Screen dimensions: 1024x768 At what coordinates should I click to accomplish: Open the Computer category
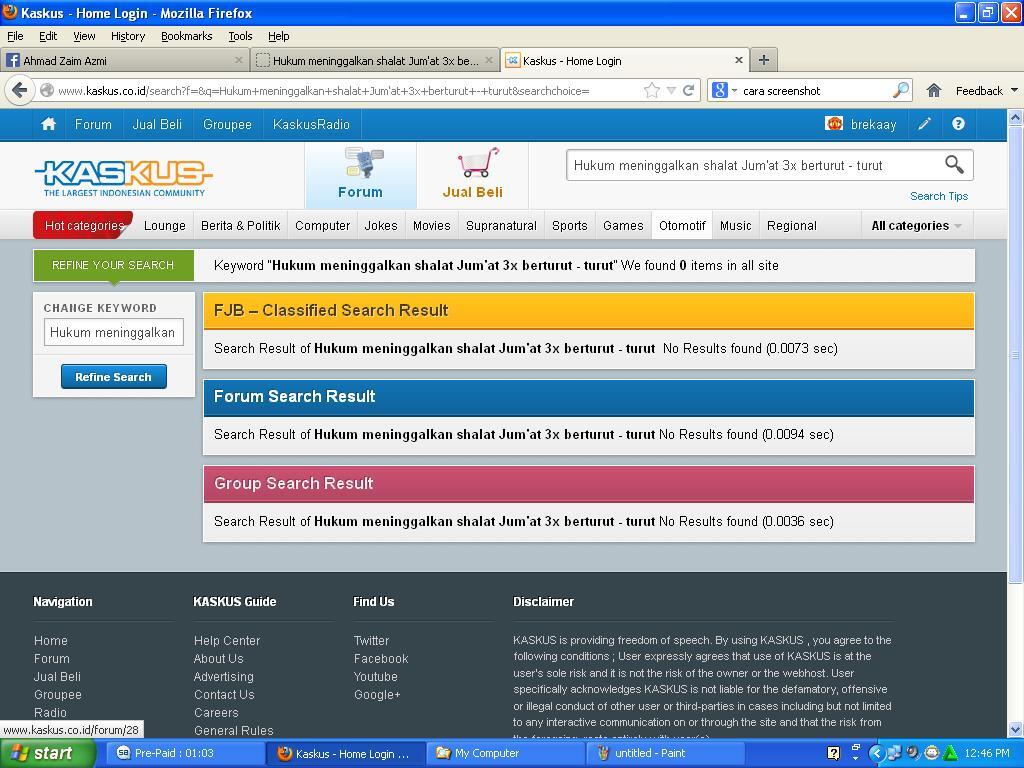click(323, 226)
